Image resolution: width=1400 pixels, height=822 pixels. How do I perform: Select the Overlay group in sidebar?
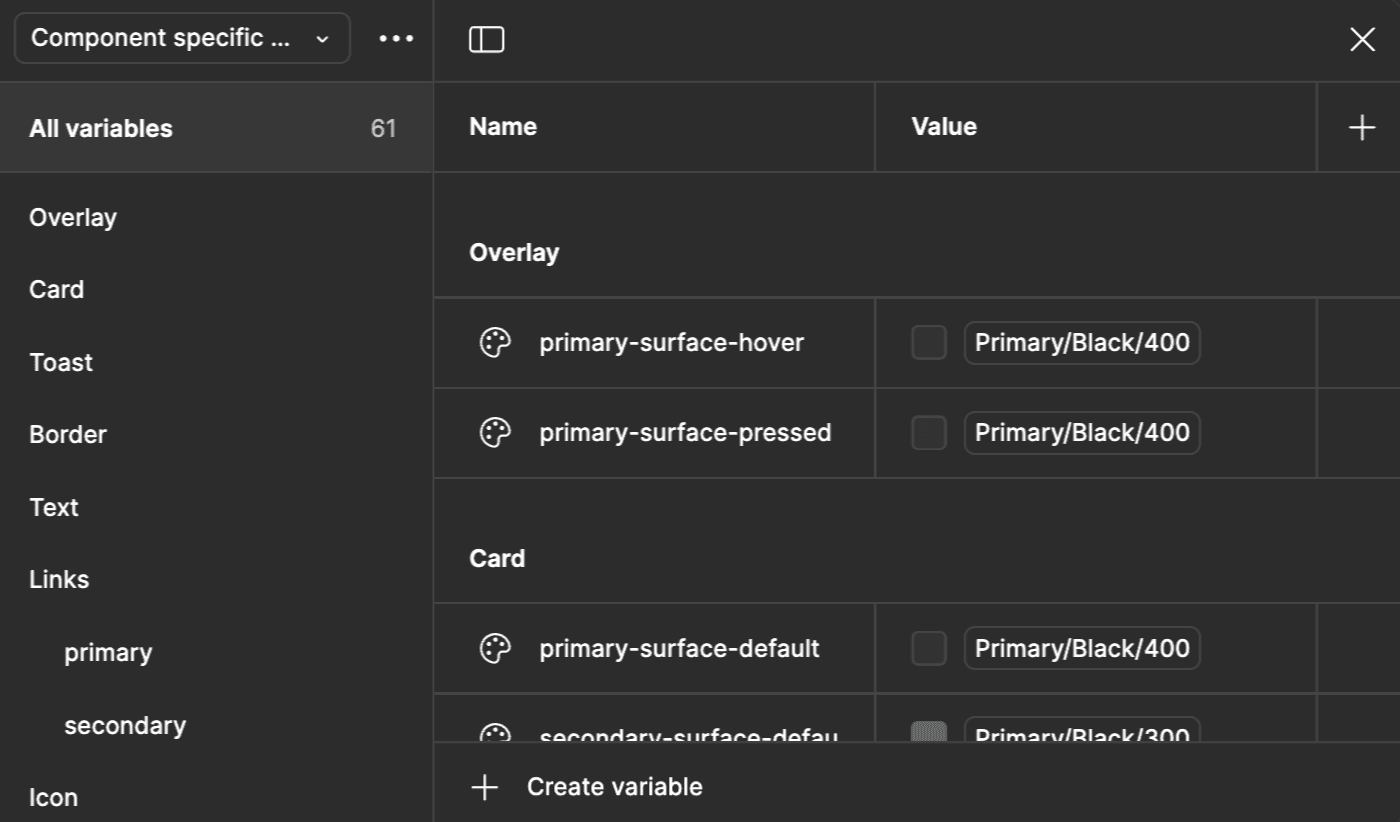pos(73,217)
